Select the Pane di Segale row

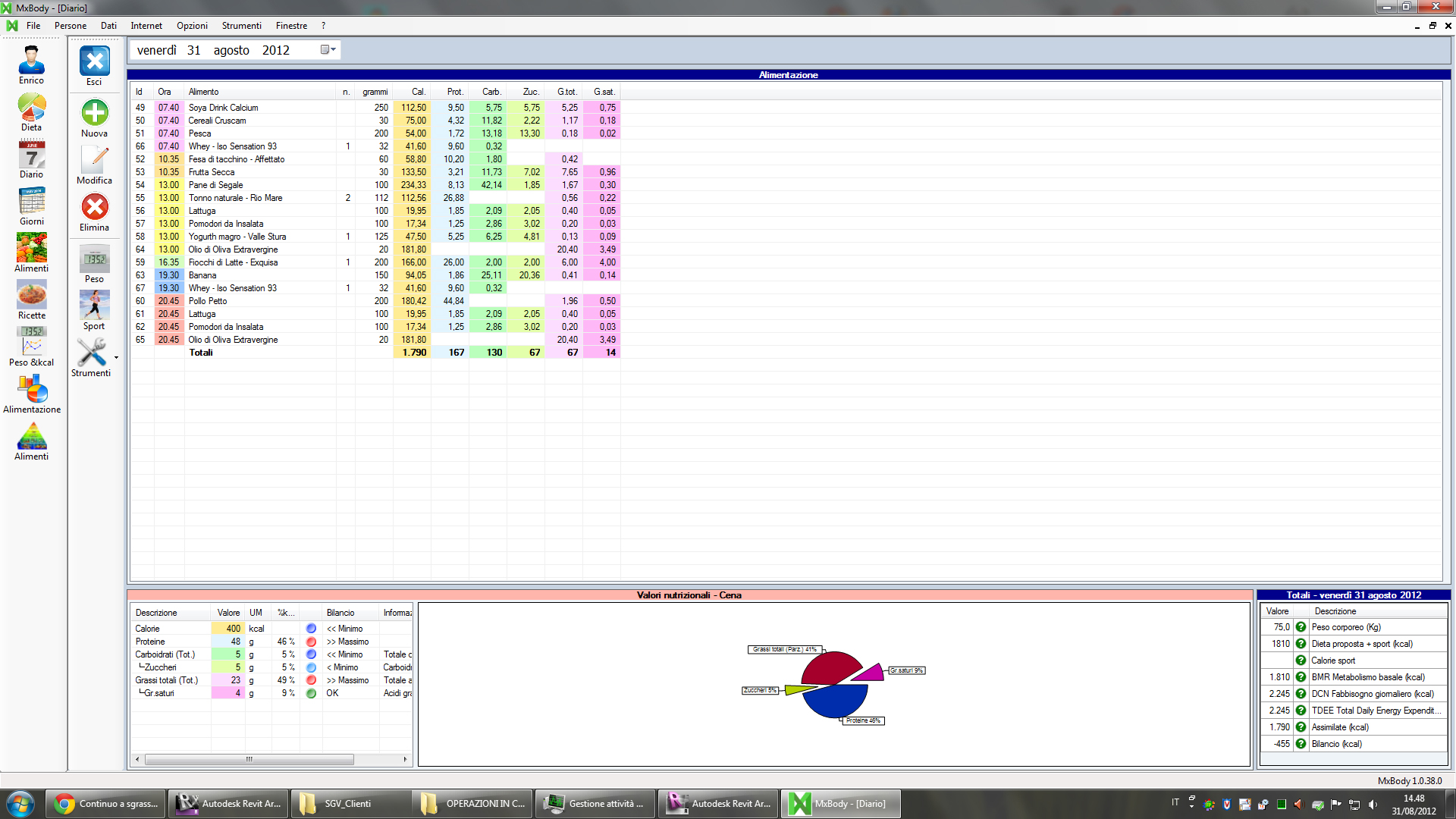pos(375,185)
